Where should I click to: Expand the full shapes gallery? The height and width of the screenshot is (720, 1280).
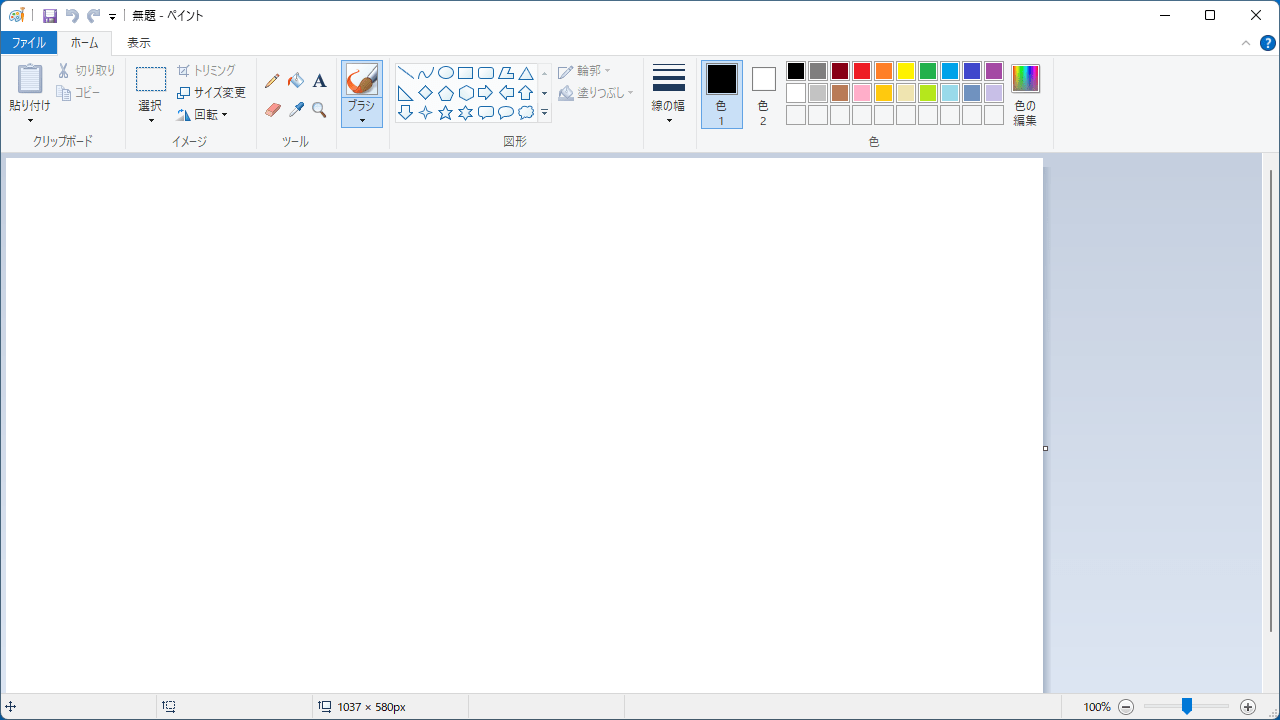click(x=545, y=113)
